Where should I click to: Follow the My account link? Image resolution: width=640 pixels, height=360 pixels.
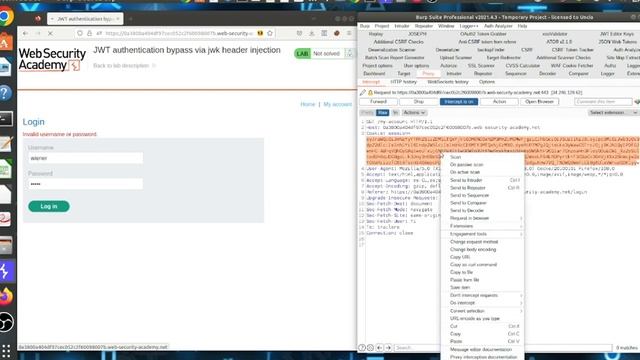coord(338,104)
